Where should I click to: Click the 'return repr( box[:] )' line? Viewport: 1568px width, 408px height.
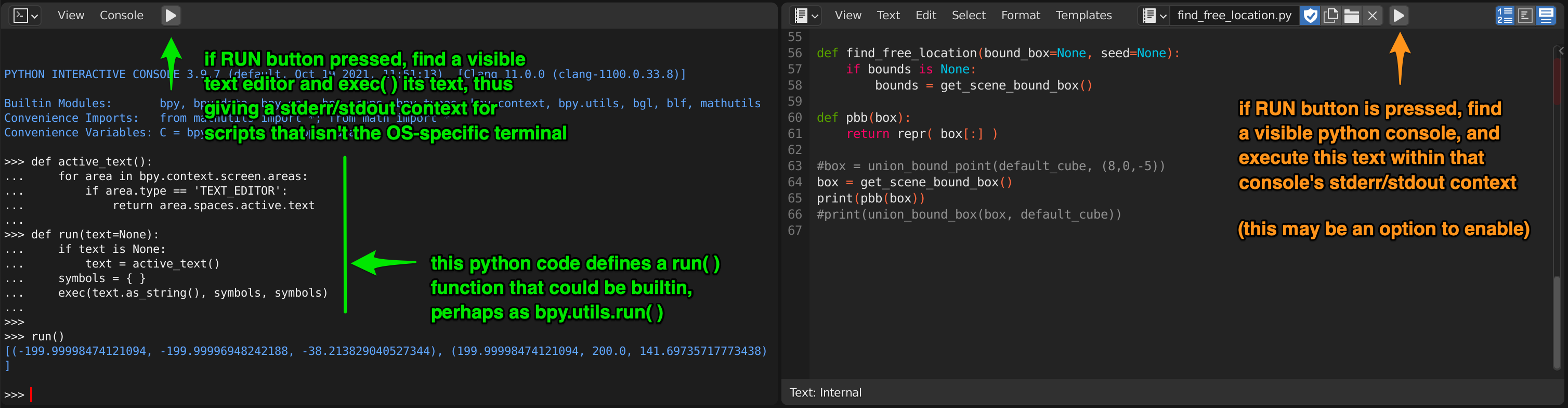tap(922, 133)
